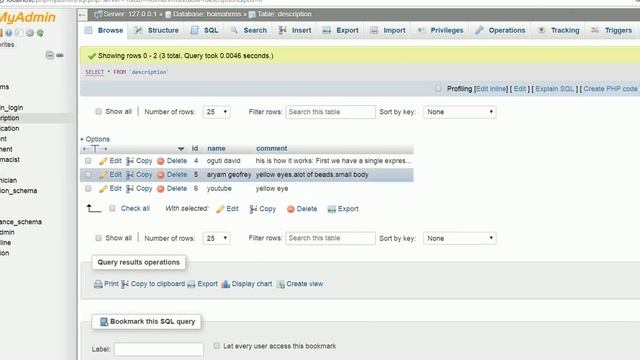This screenshot has width=640, height=360.
Task: Click the Explain SQL link
Action: pyautogui.click(x=555, y=89)
